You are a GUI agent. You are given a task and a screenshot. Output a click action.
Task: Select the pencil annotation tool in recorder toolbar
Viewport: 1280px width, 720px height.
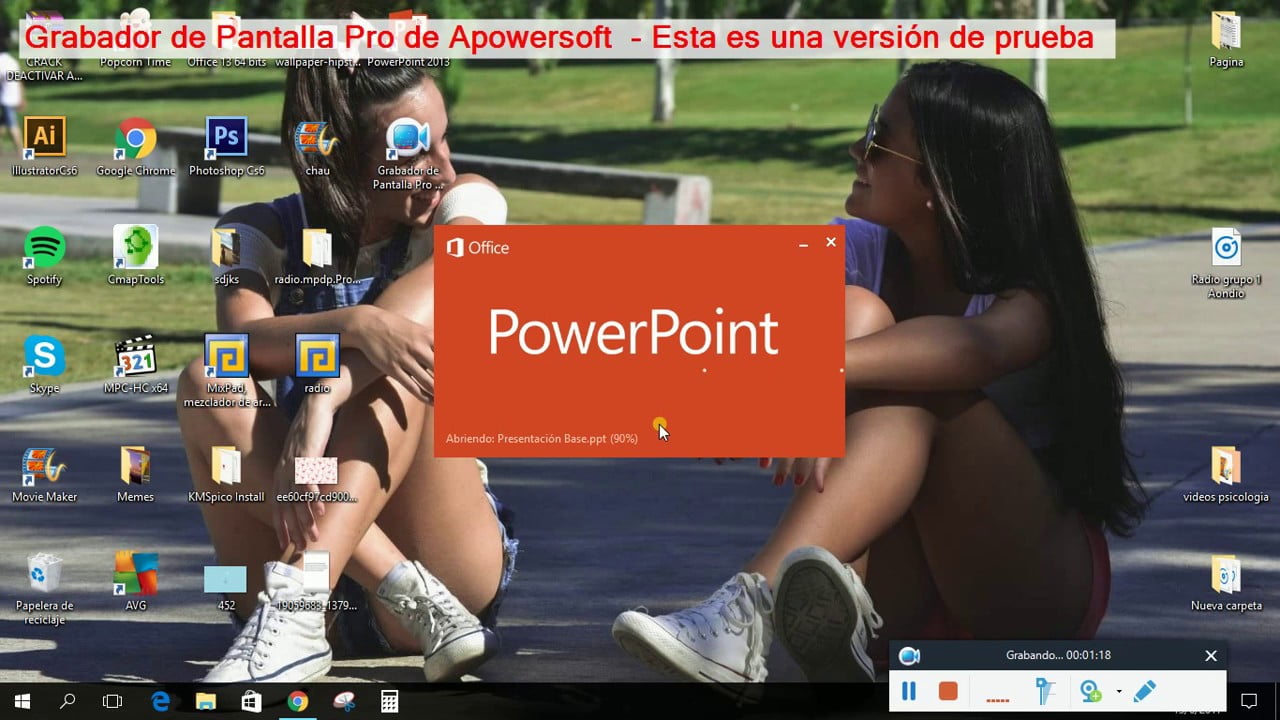(x=1143, y=690)
